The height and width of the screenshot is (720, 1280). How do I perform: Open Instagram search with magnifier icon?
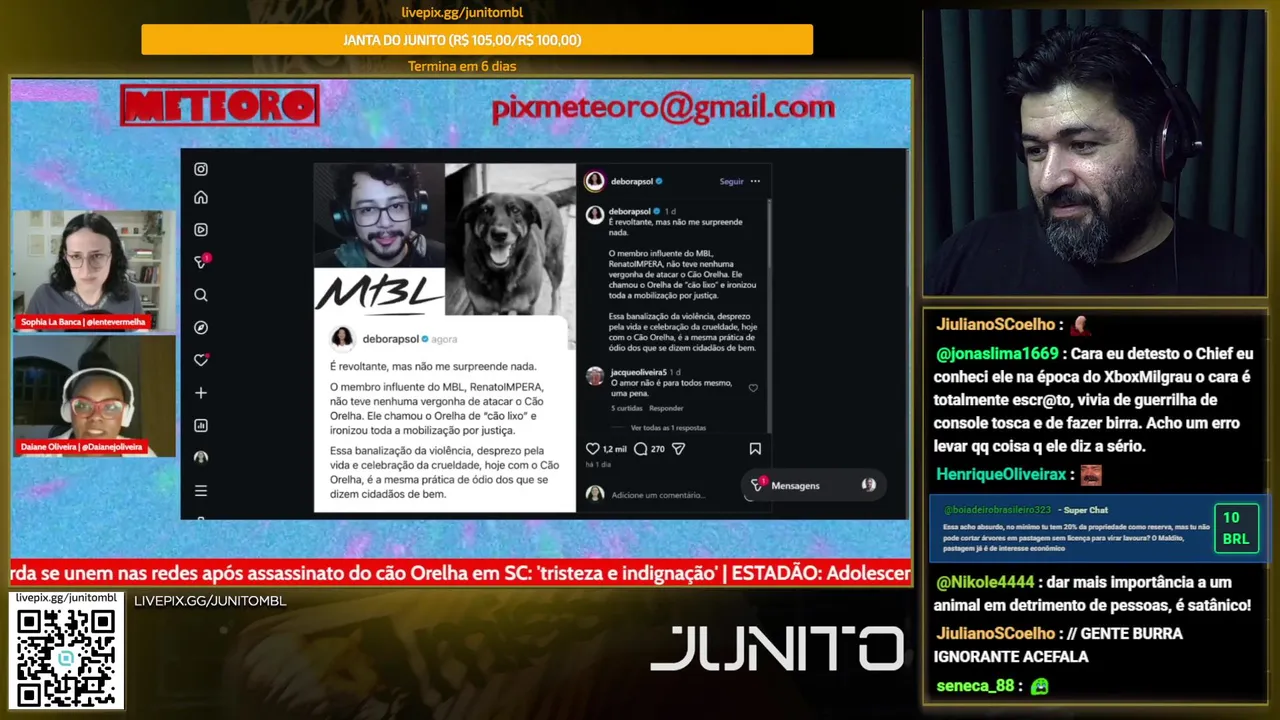click(x=201, y=295)
